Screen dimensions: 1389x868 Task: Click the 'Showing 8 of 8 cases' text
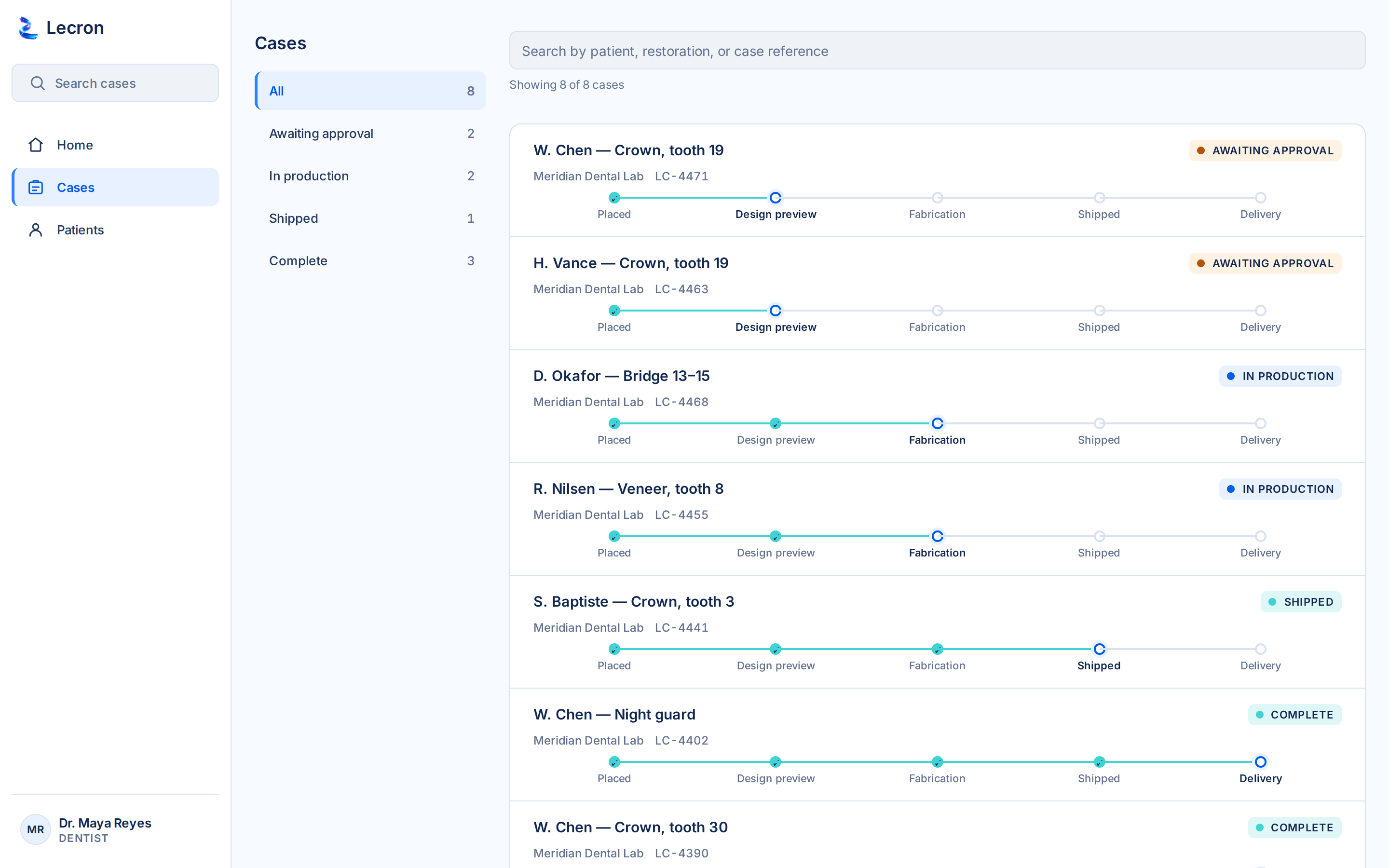pyautogui.click(x=567, y=85)
